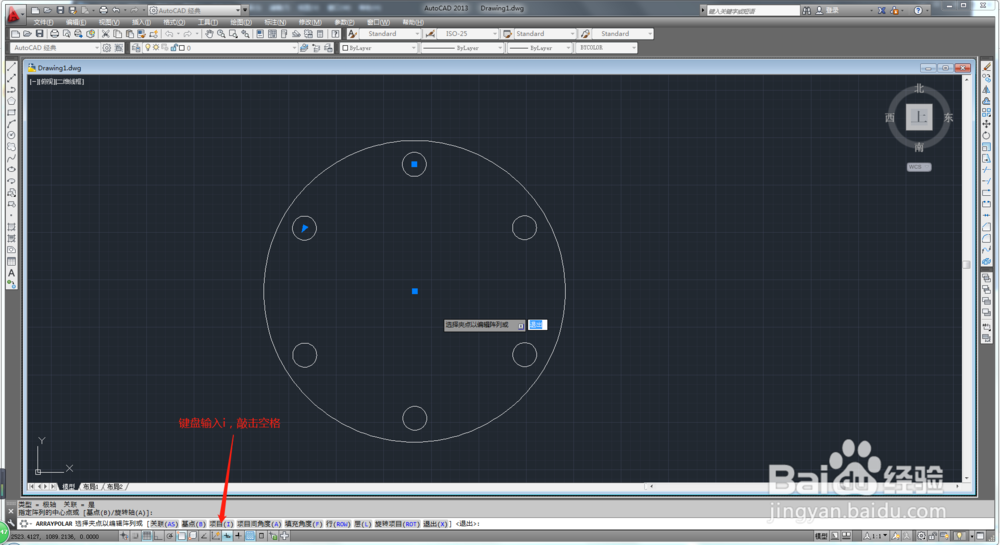Select Zoom Realtime magnifier icon
Screen dimensions: 1000x545
[221, 34]
